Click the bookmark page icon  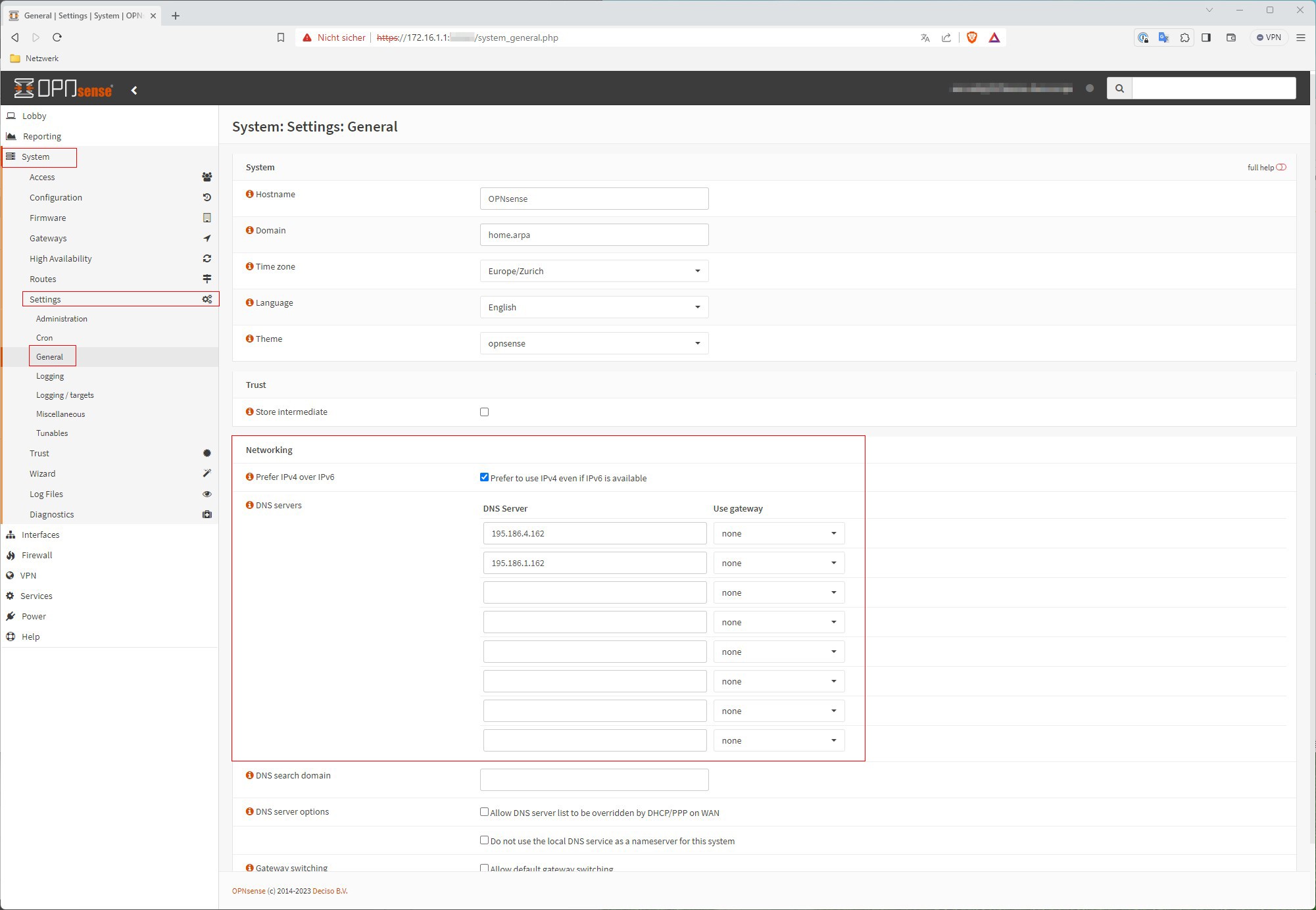point(281,37)
